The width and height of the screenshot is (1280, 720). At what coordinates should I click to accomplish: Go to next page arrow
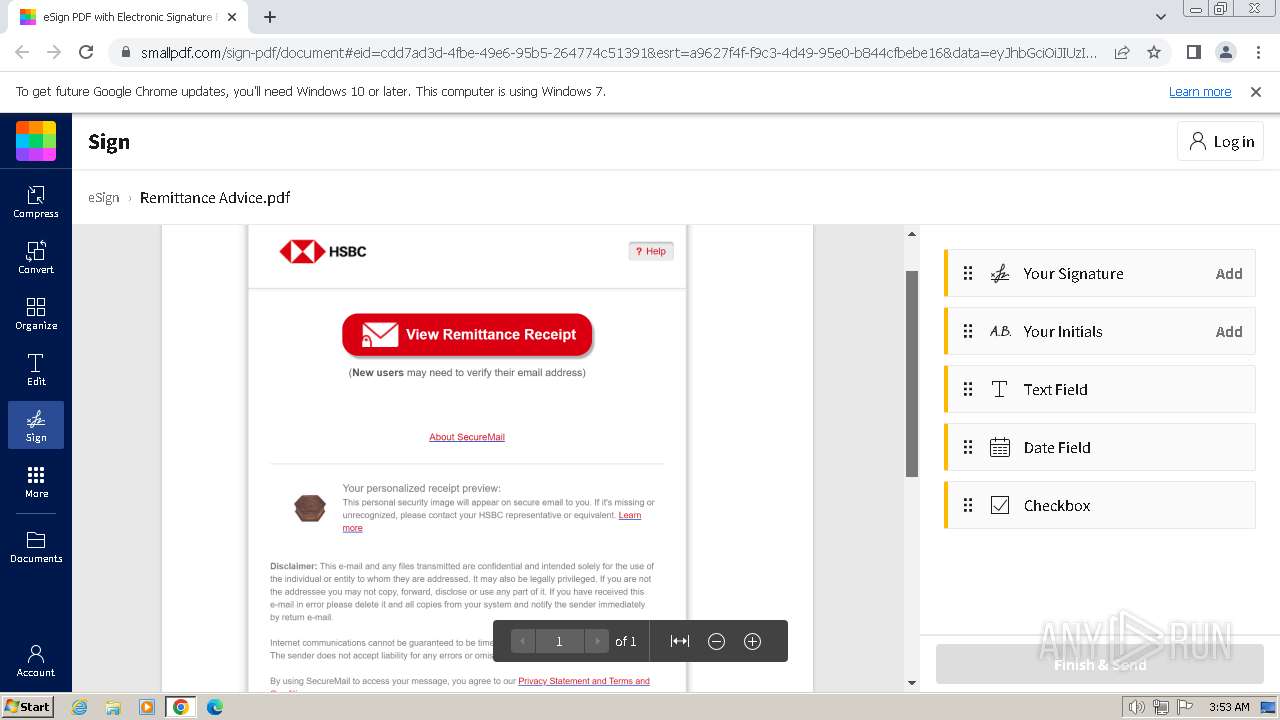pyautogui.click(x=596, y=641)
